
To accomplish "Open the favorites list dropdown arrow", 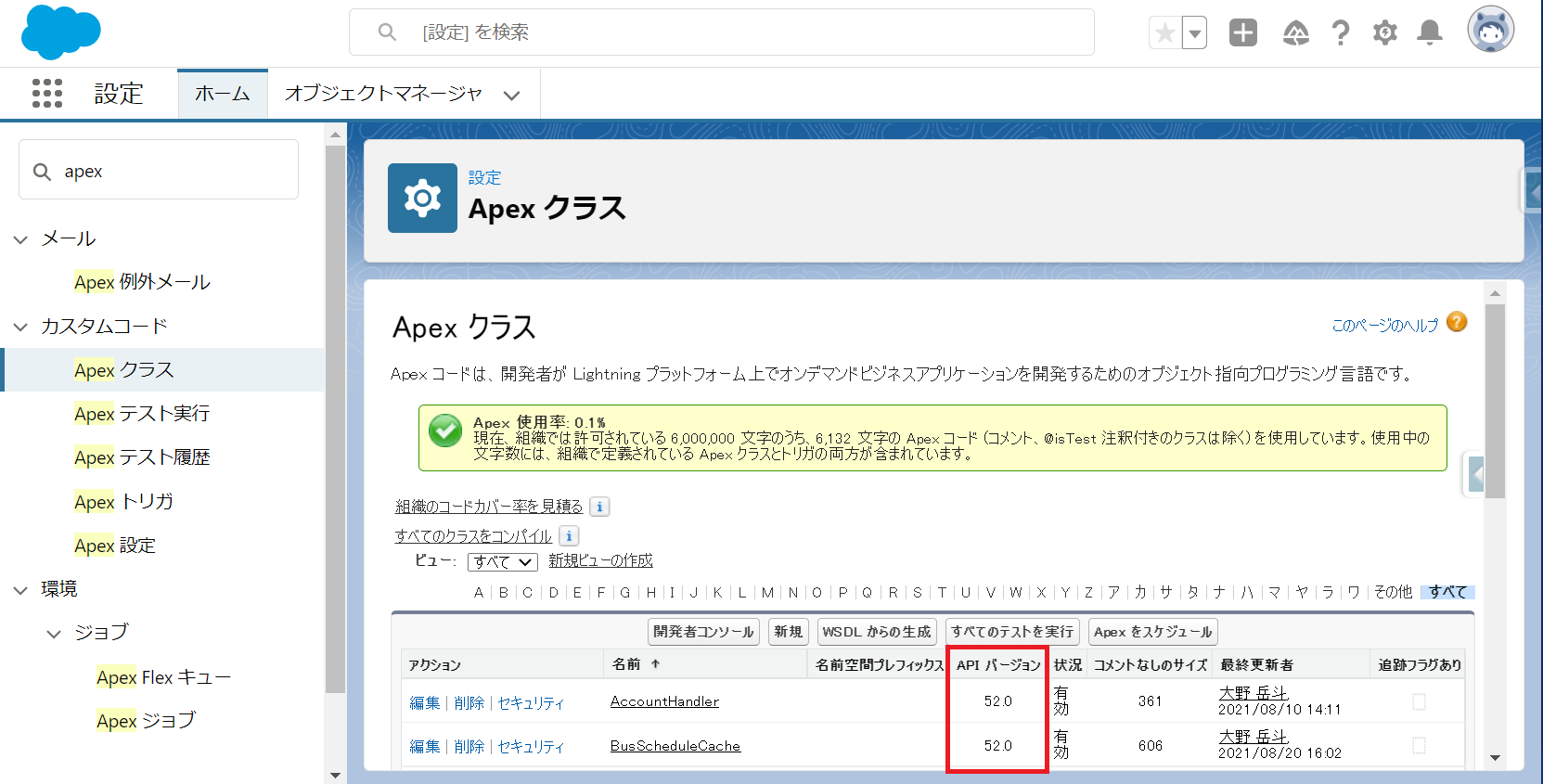I will coord(1195,33).
